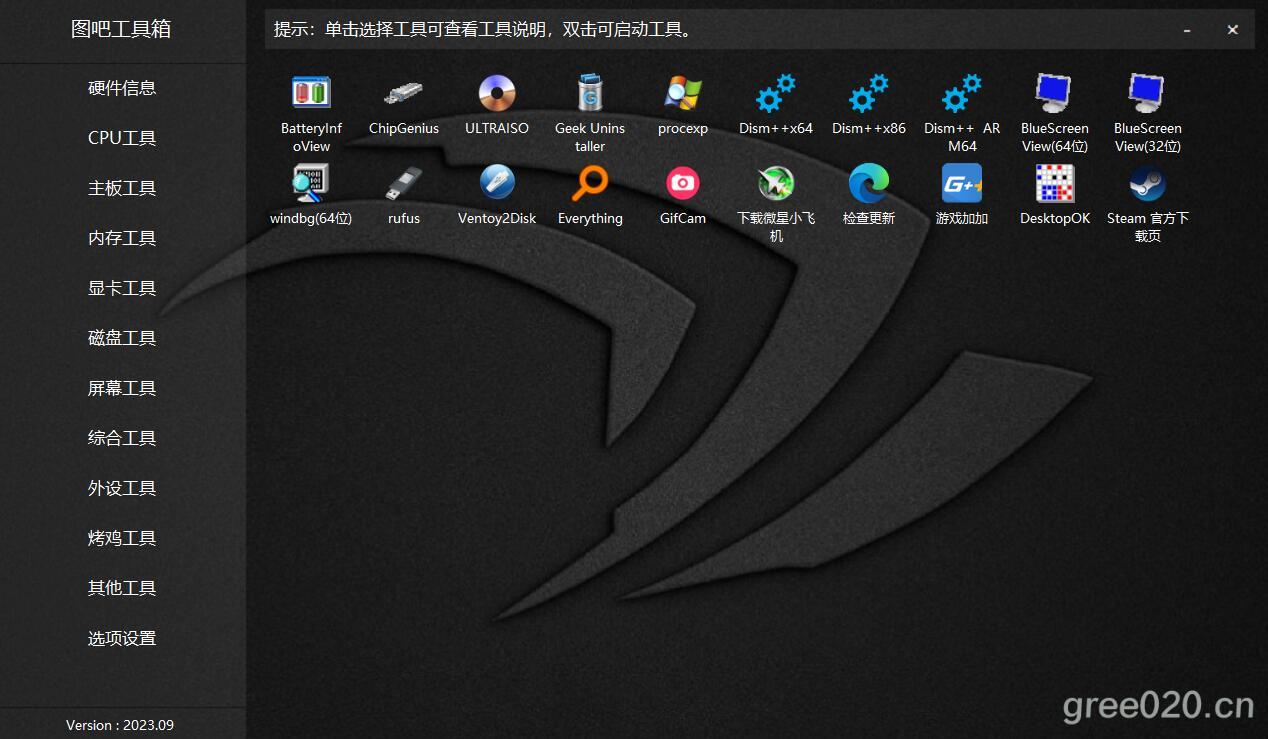This screenshot has height=739, width=1268.
Task: Open 选项设置 in the sidebar
Action: point(122,638)
